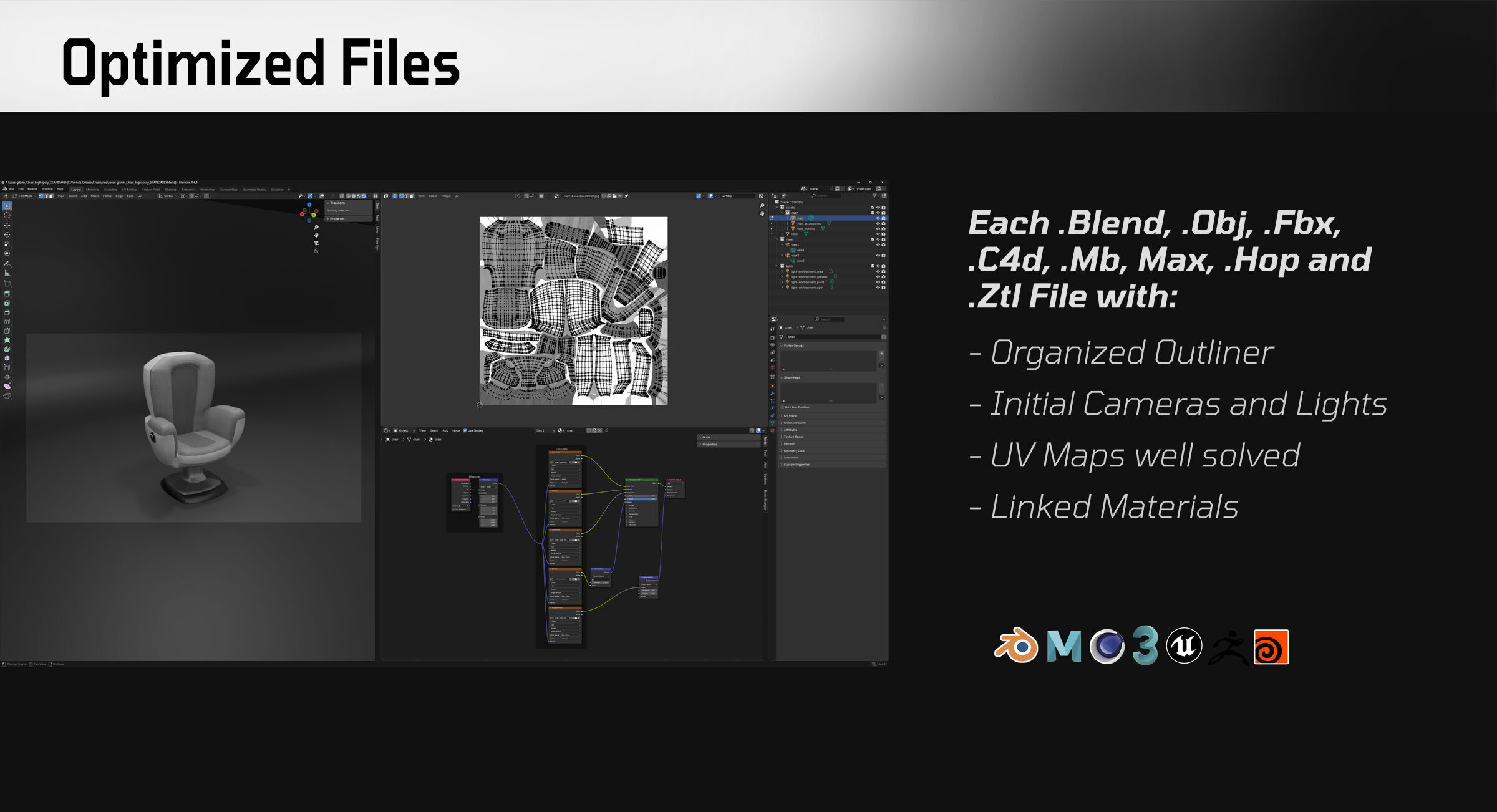The image size is (1497, 812).
Task: Switch to the Shading workspace tab
Action: tap(170, 189)
